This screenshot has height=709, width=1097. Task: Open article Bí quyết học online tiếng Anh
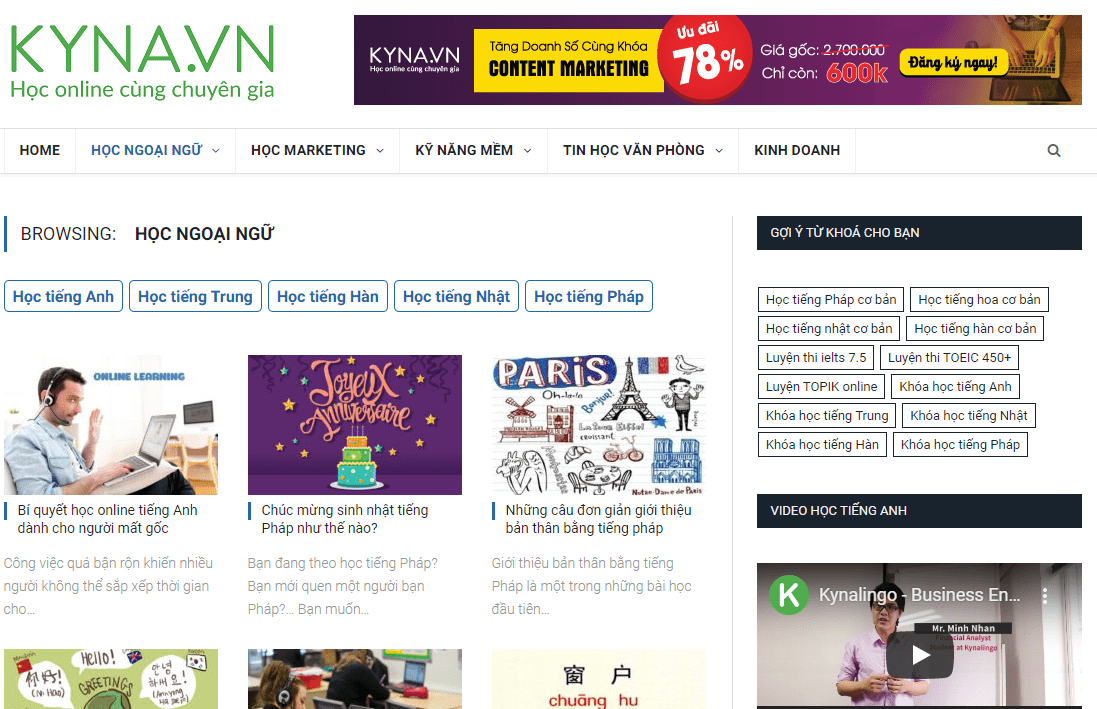click(107, 519)
